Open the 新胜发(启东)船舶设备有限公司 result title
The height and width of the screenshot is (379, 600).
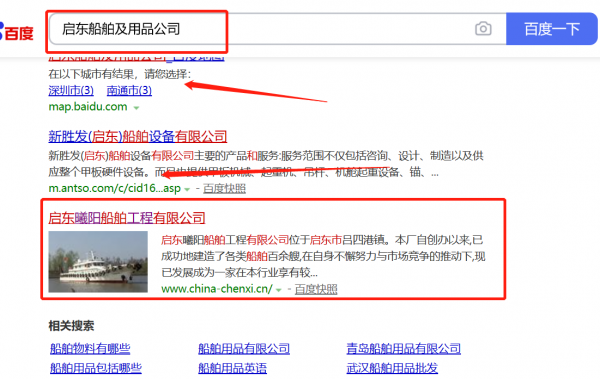[x=138, y=136]
